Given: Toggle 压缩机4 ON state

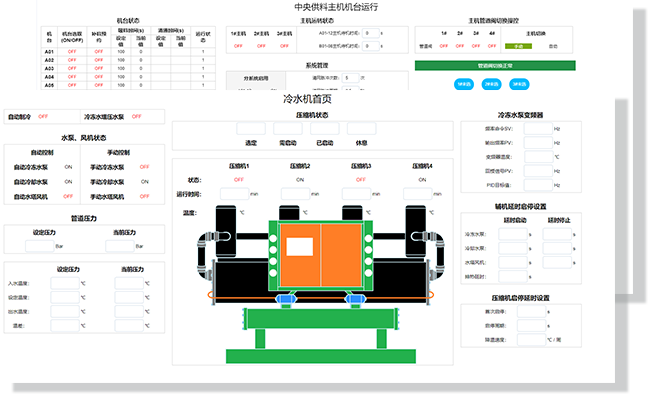Looking at the screenshot, I should tap(422, 179).
